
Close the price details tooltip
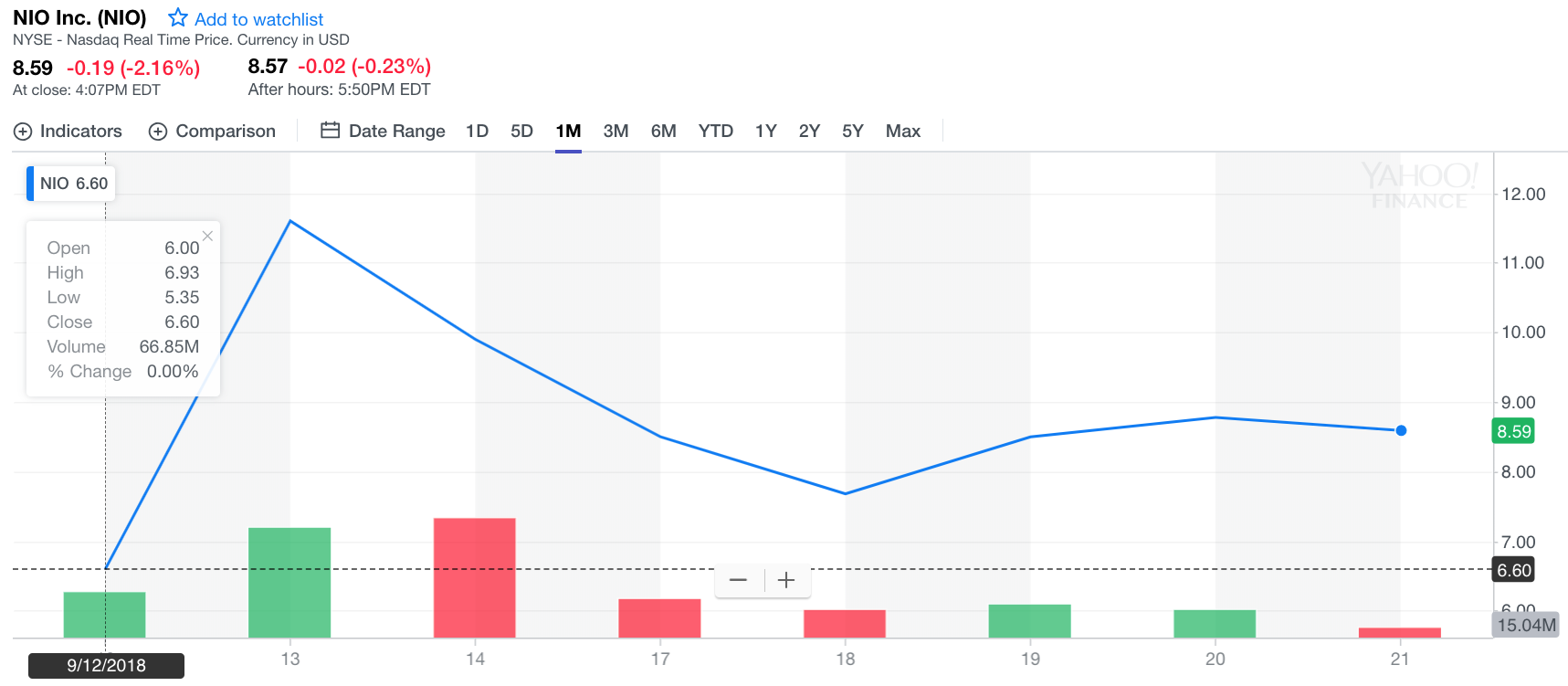pyautogui.click(x=207, y=236)
